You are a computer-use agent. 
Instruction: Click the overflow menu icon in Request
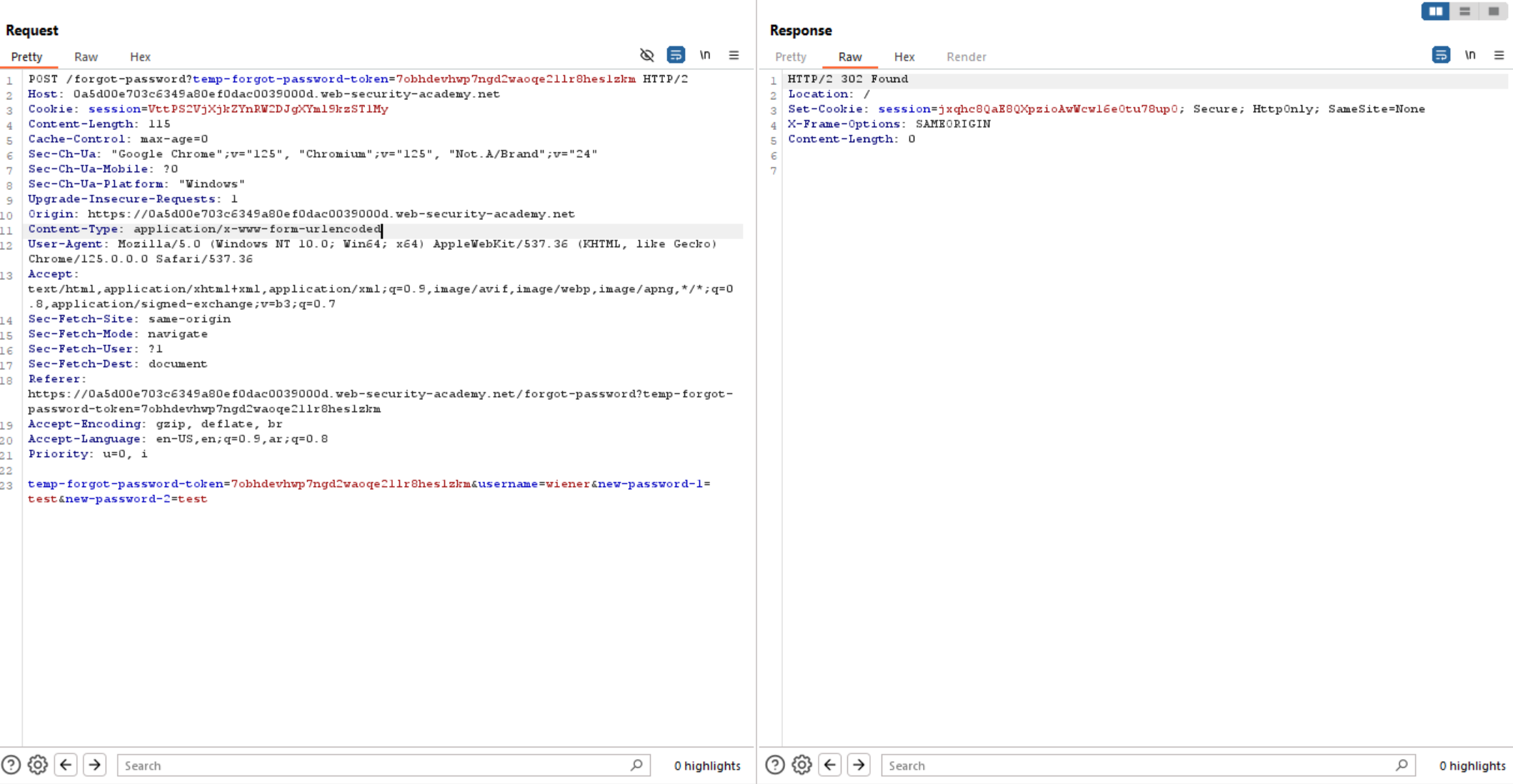coord(733,55)
